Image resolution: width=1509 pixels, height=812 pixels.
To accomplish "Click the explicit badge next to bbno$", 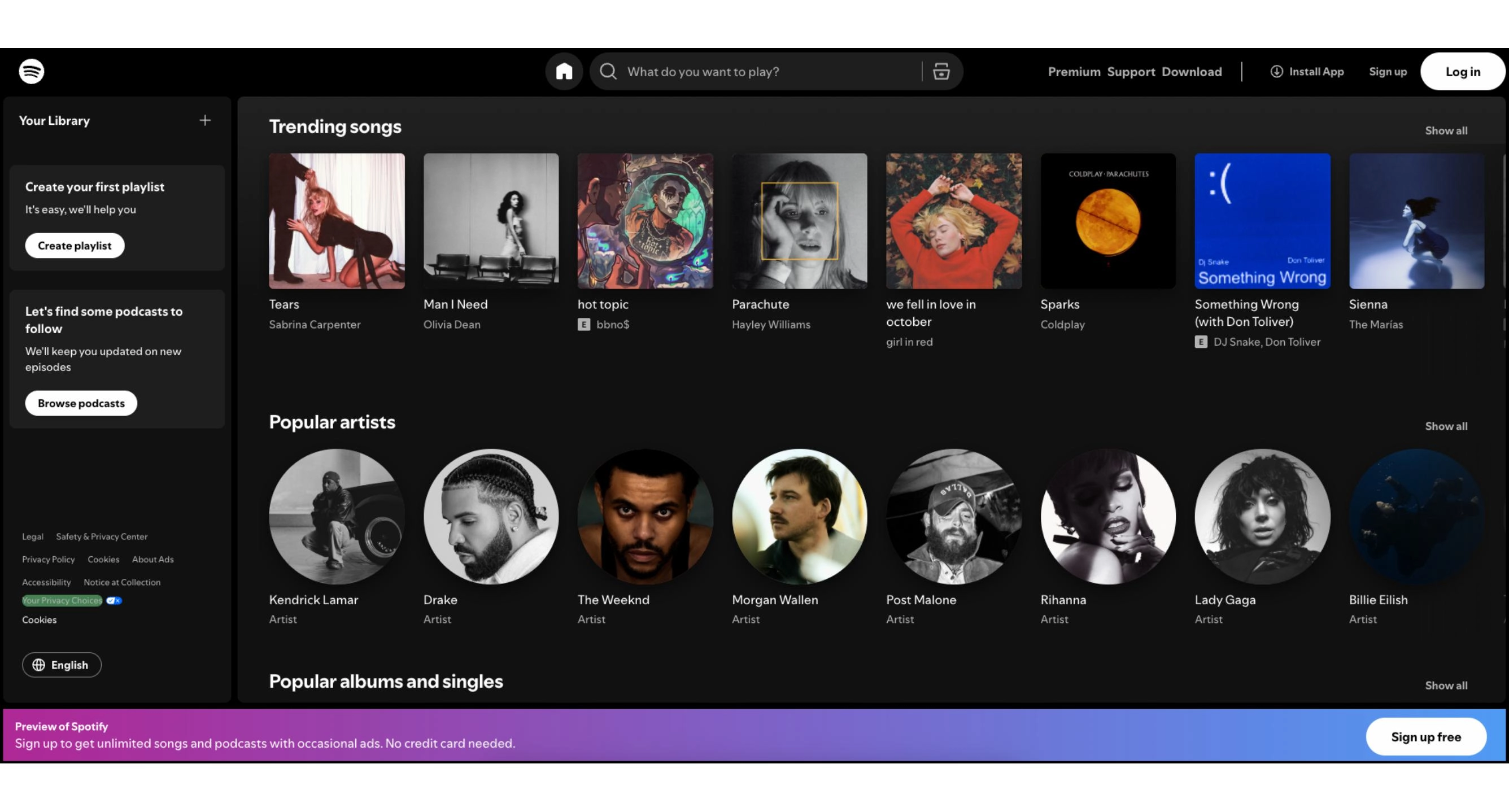I will pos(583,325).
